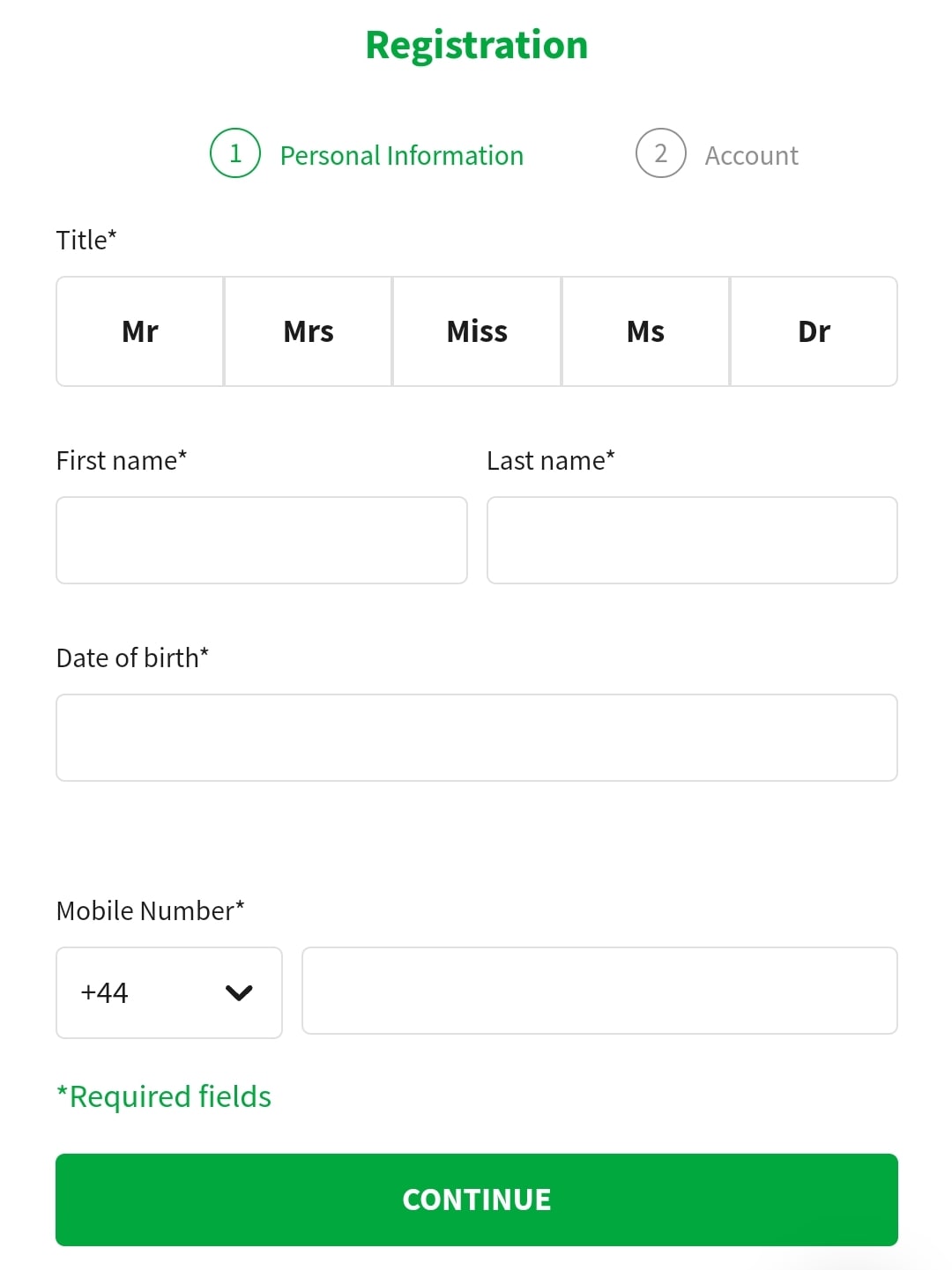Click the Registration page heading
The width and height of the screenshot is (952, 1270).
tap(476, 44)
